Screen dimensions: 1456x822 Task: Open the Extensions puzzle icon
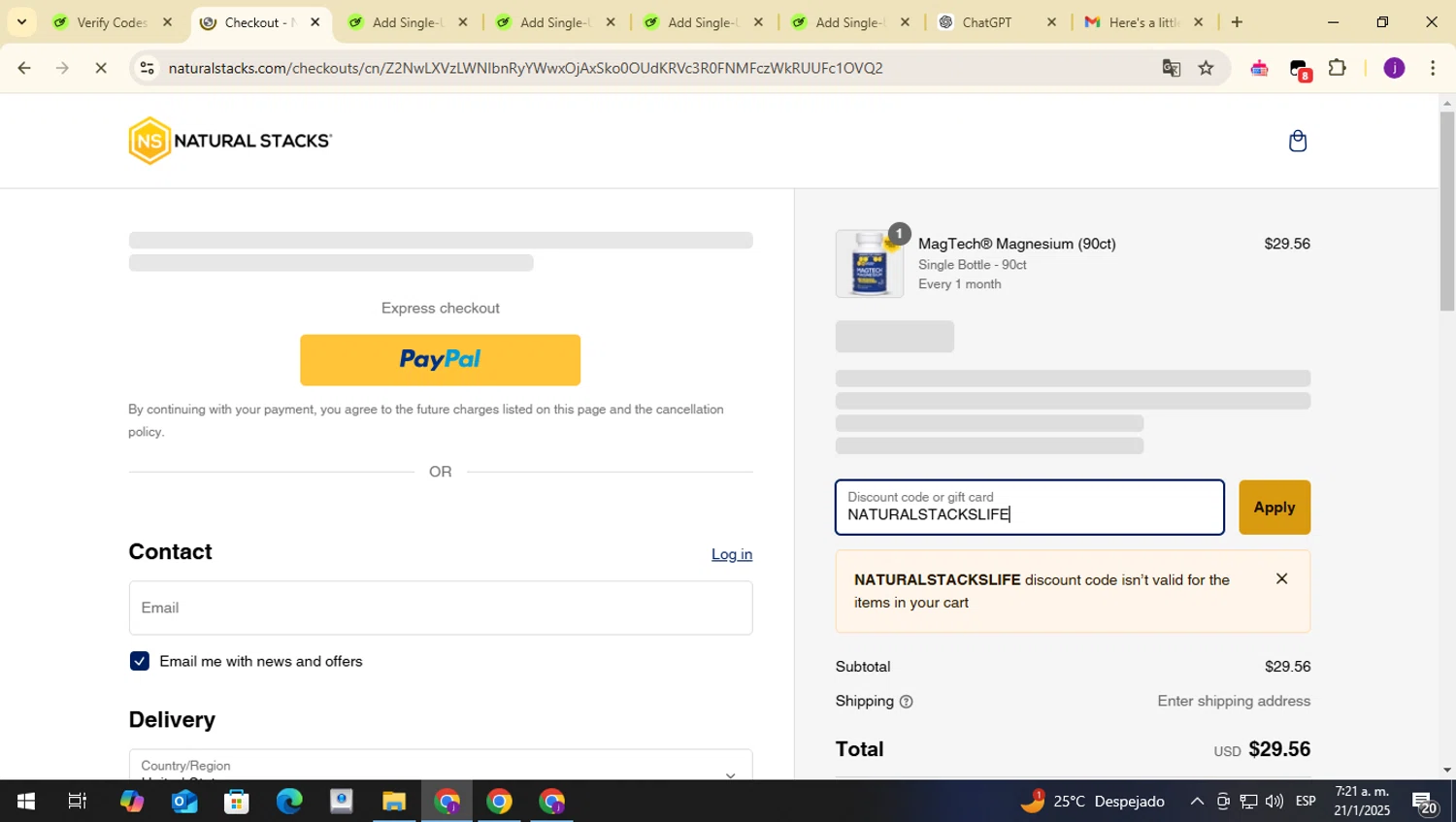tap(1337, 68)
